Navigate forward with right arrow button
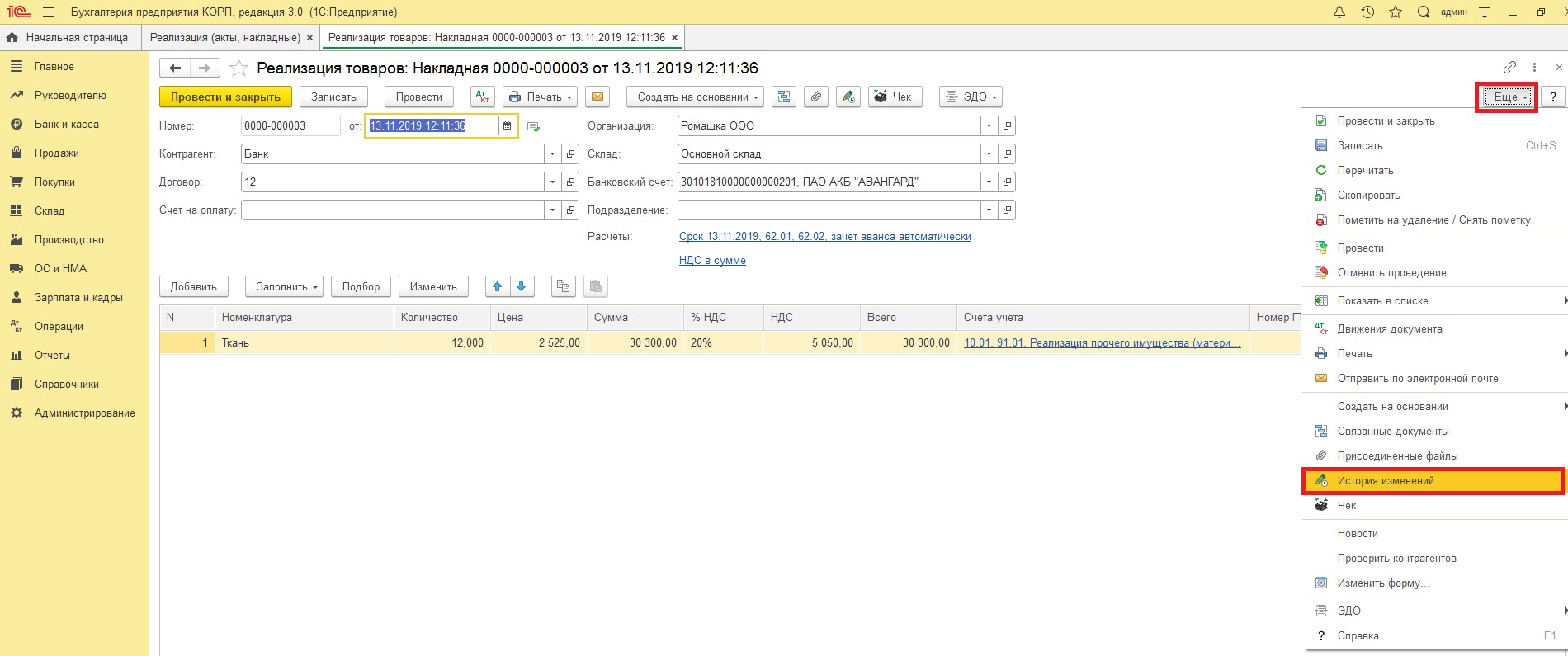 tap(205, 68)
